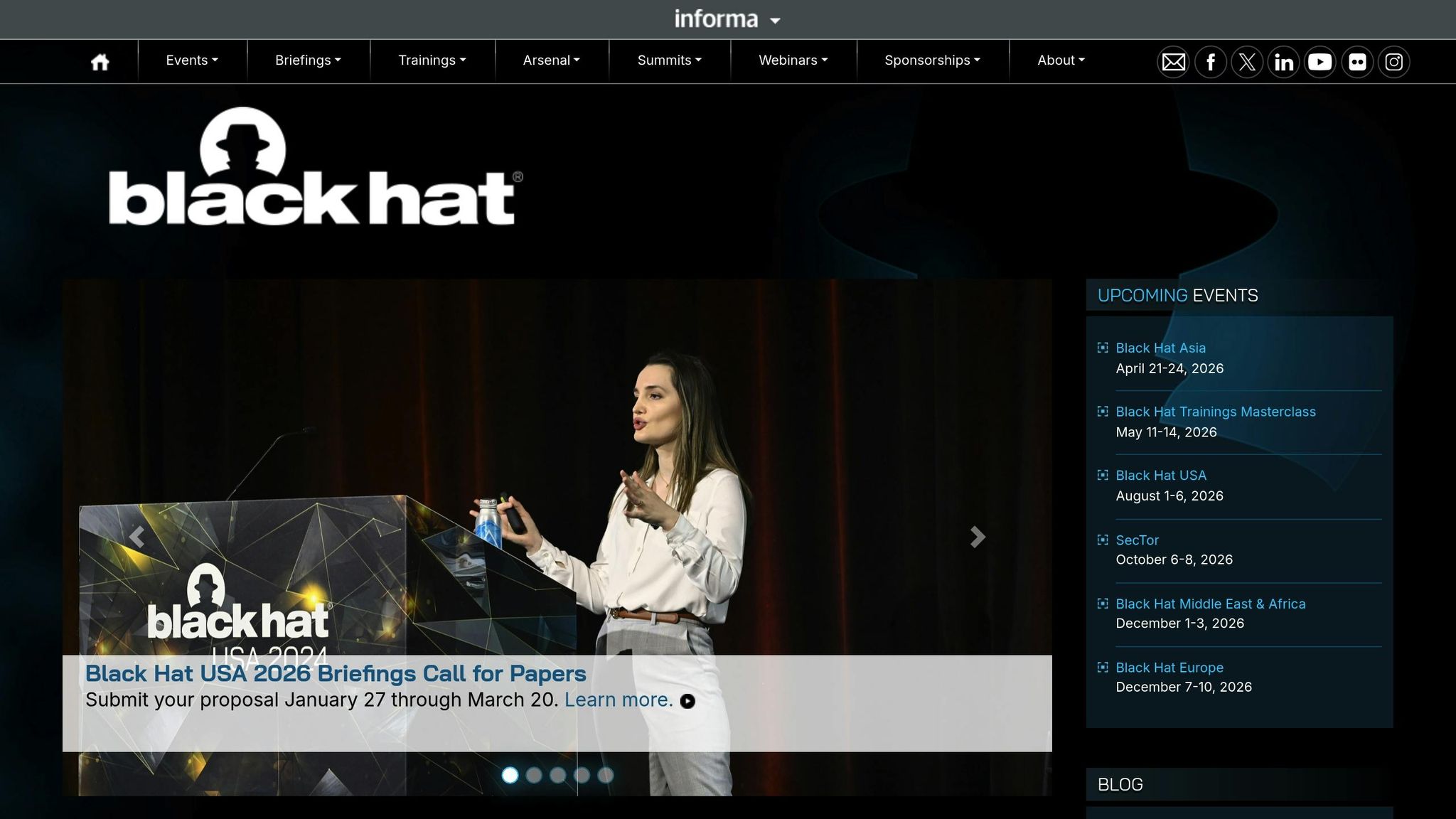Click the email newsletter signup icon
The image size is (1456, 819).
tap(1173, 62)
